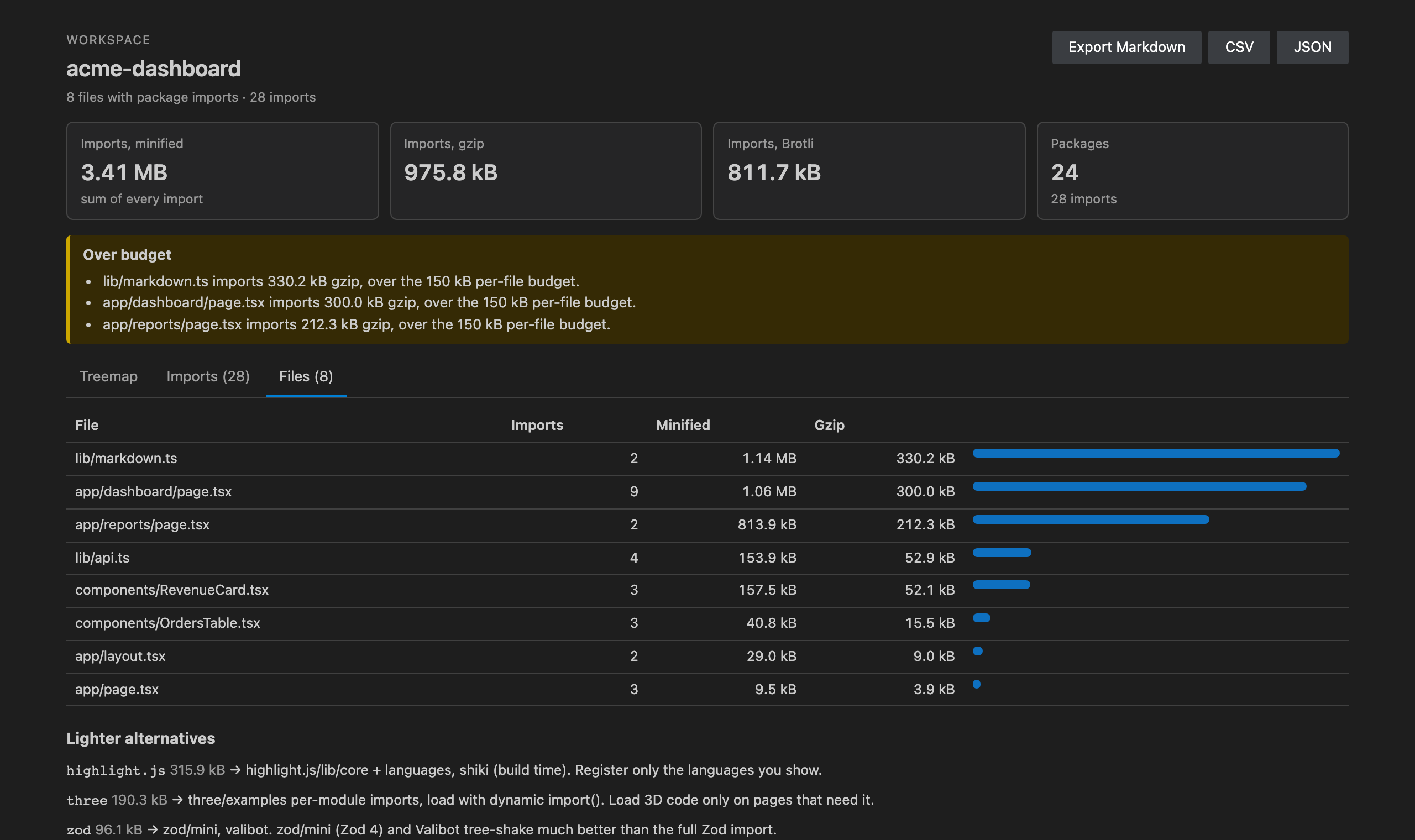
Task: Click the RevenueCard.tsx gzip size bar
Action: click(x=1001, y=585)
